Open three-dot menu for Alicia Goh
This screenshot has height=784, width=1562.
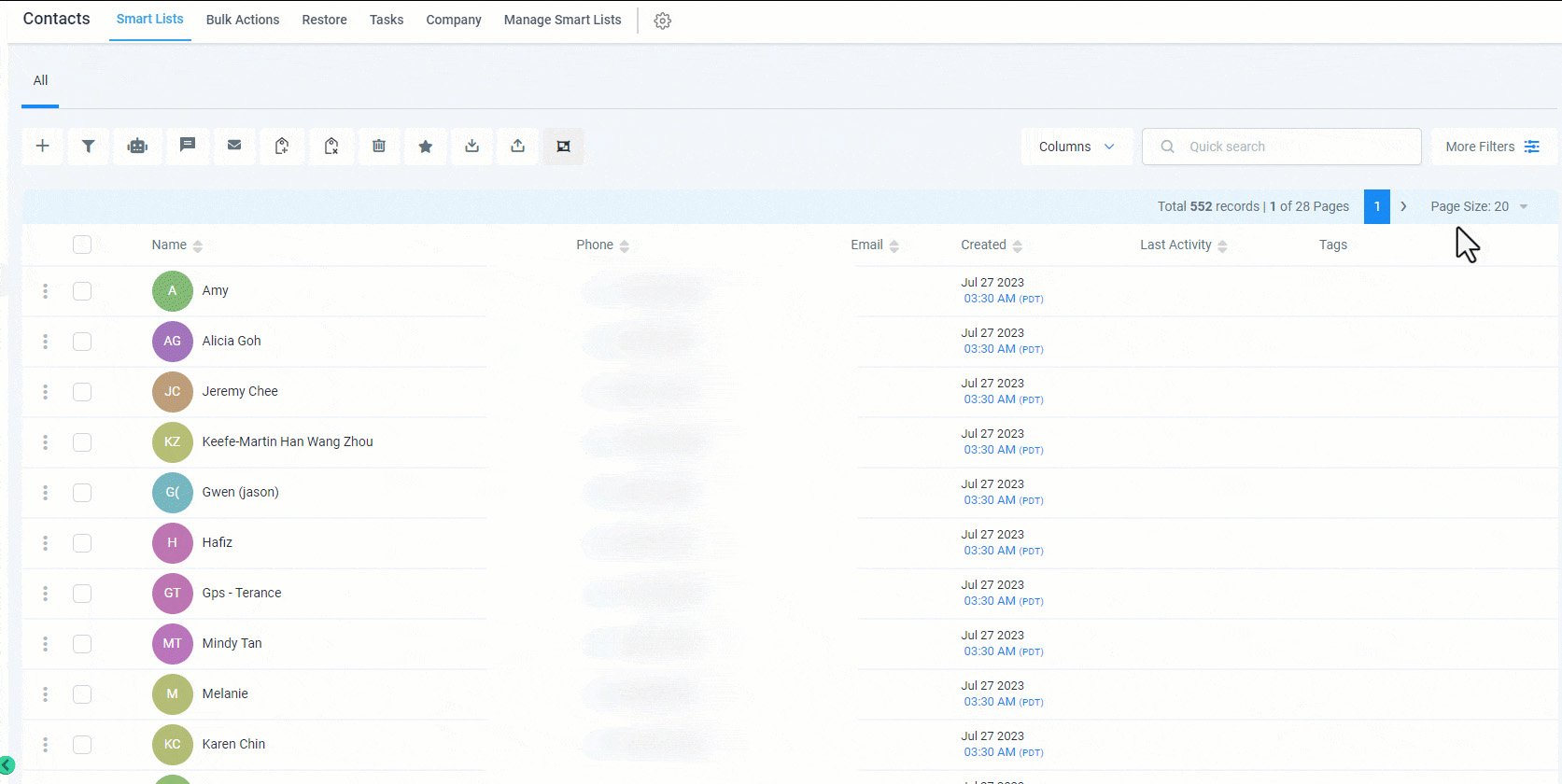pyautogui.click(x=45, y=342)
